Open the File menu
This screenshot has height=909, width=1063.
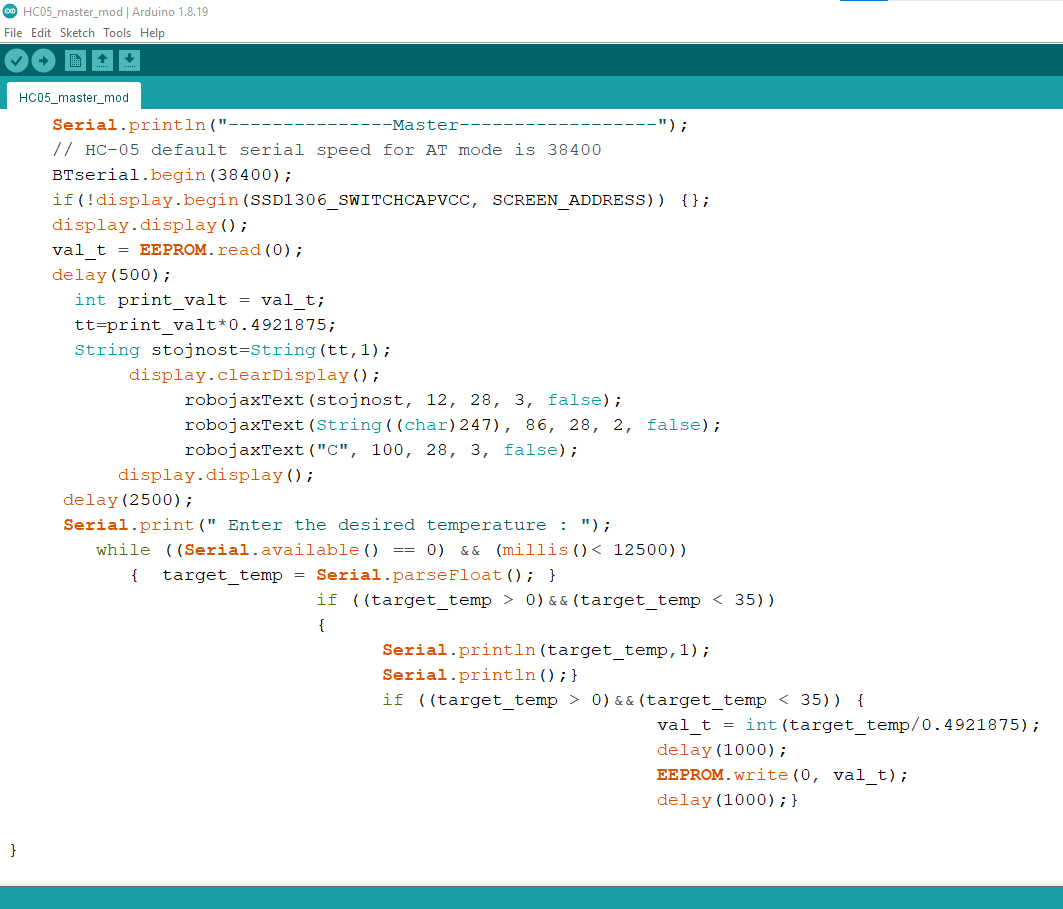[13, 33]
